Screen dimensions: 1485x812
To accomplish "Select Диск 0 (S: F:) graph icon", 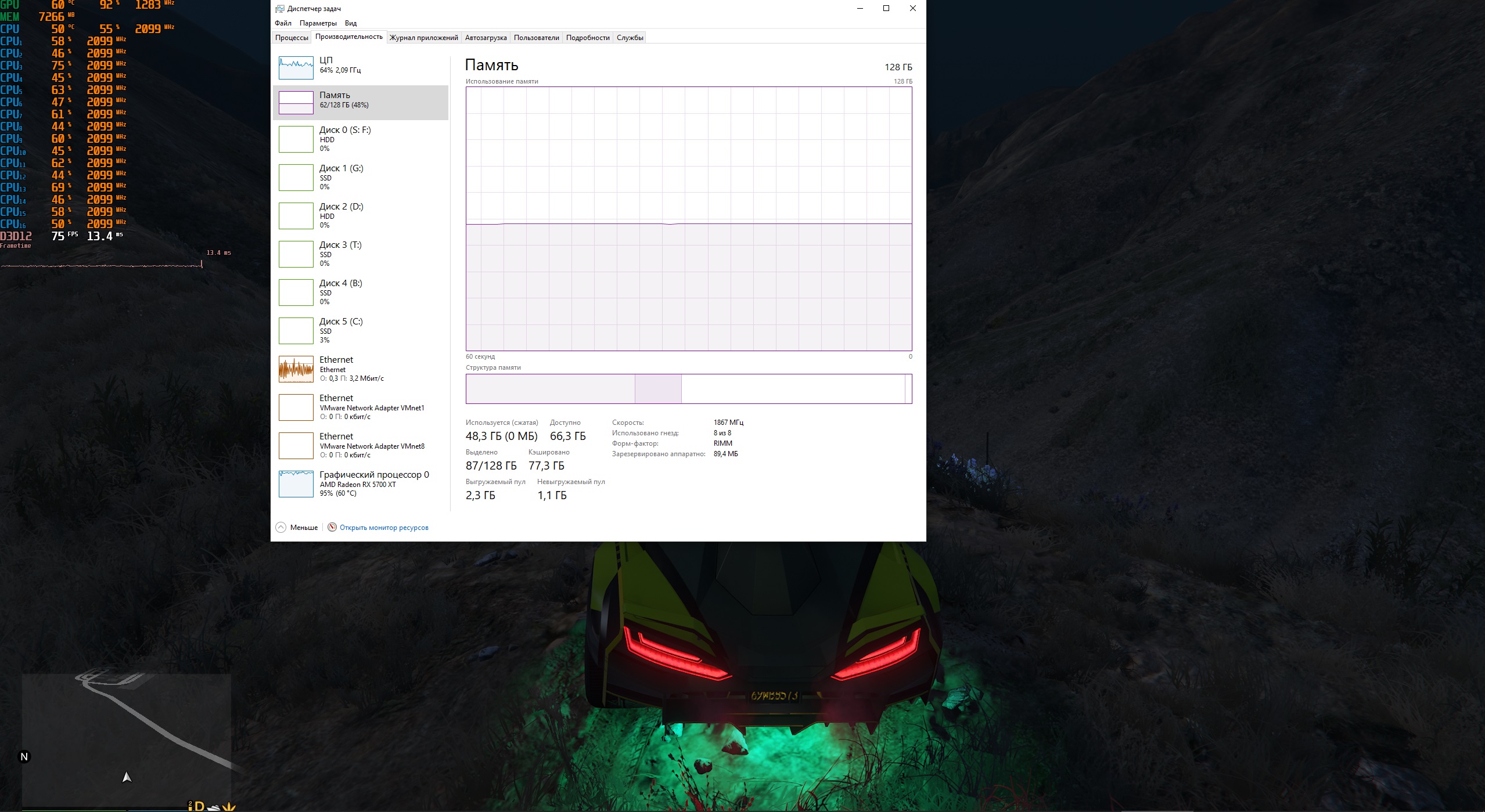I will (296, 139).
